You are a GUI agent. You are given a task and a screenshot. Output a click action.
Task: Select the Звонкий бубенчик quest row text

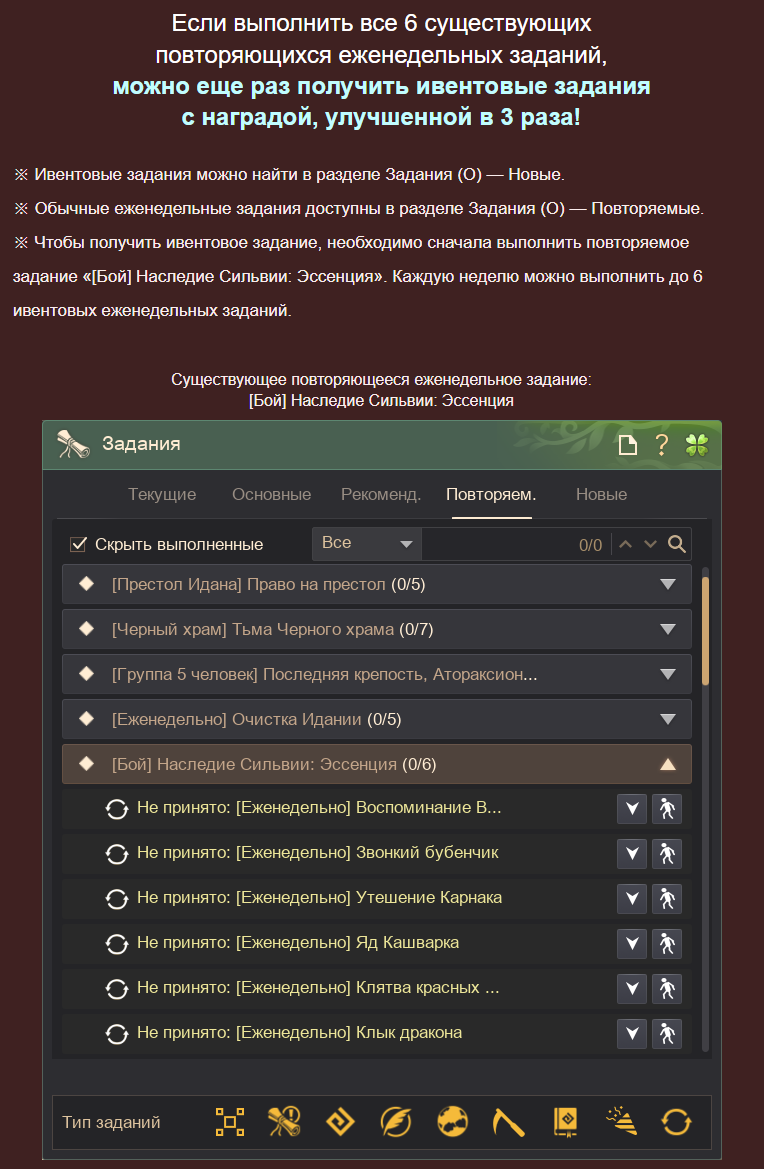(318, 852)
